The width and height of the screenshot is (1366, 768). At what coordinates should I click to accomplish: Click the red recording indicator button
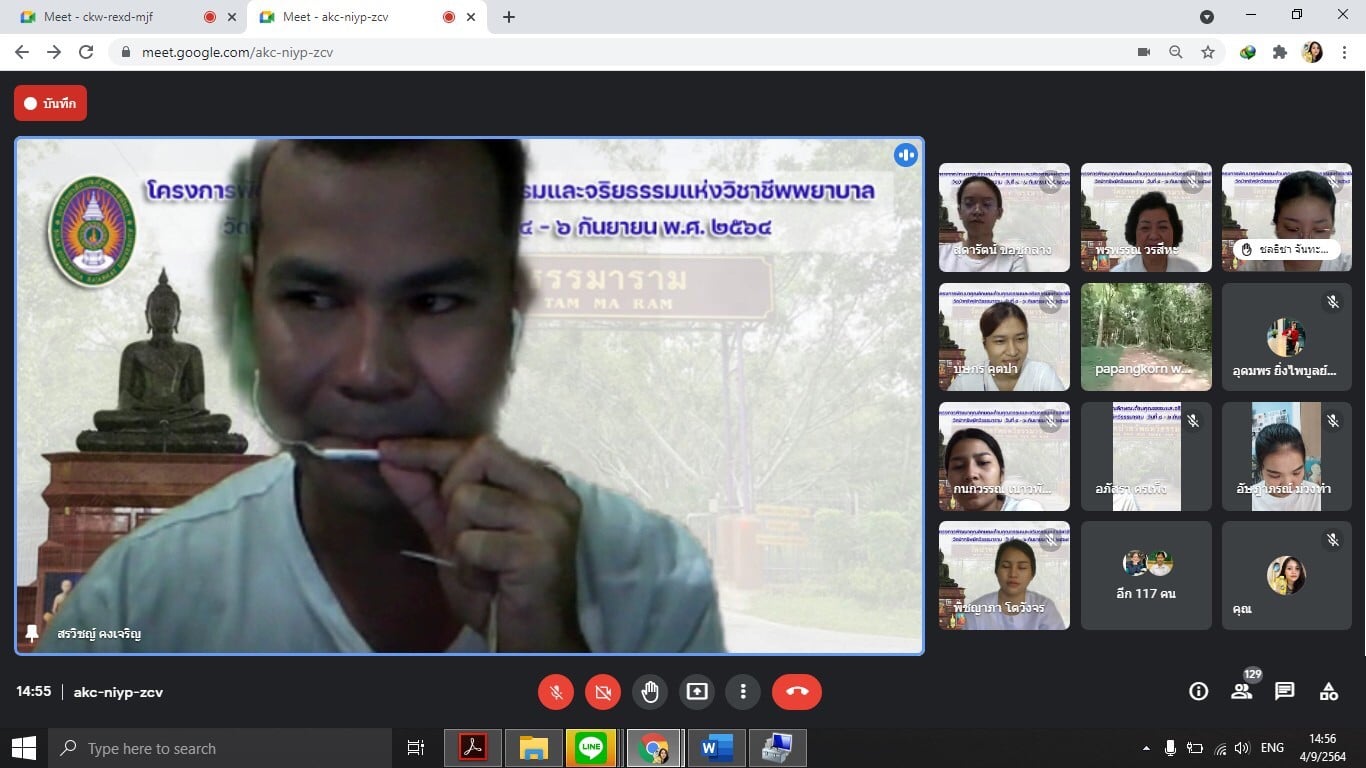pyautogui.click(x=50, y=103)
